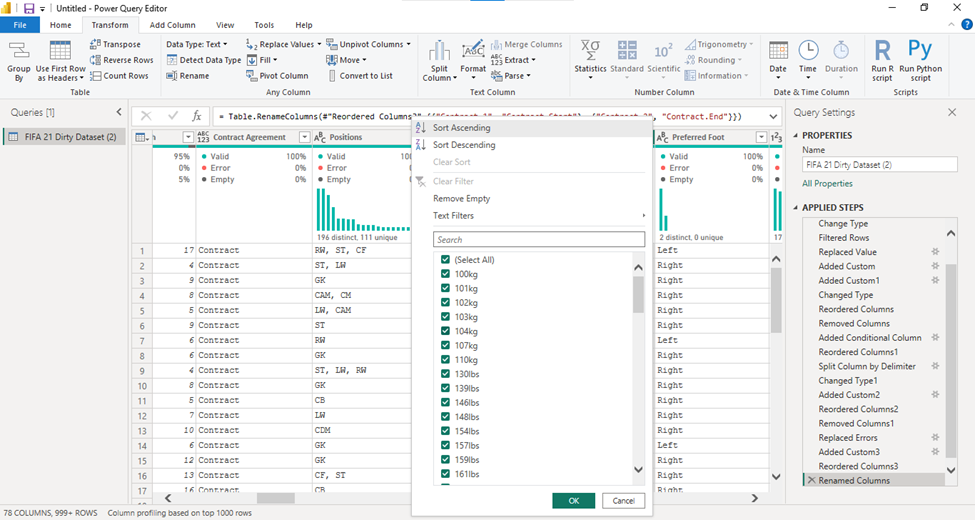975x520 pixels.
Task: Open help question mark icon
Action: [966, 25]
